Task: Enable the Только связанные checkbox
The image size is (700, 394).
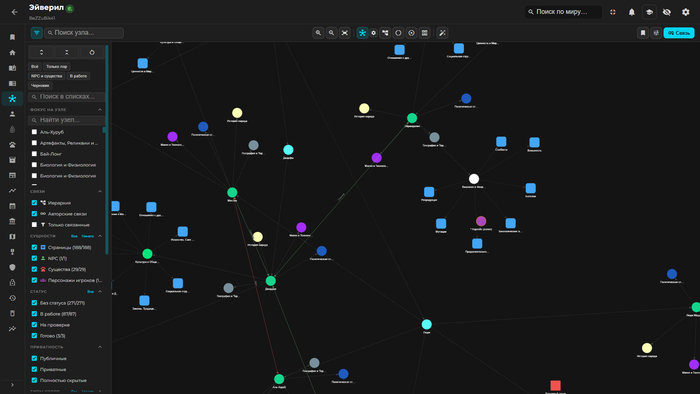Action: (34, 225)
